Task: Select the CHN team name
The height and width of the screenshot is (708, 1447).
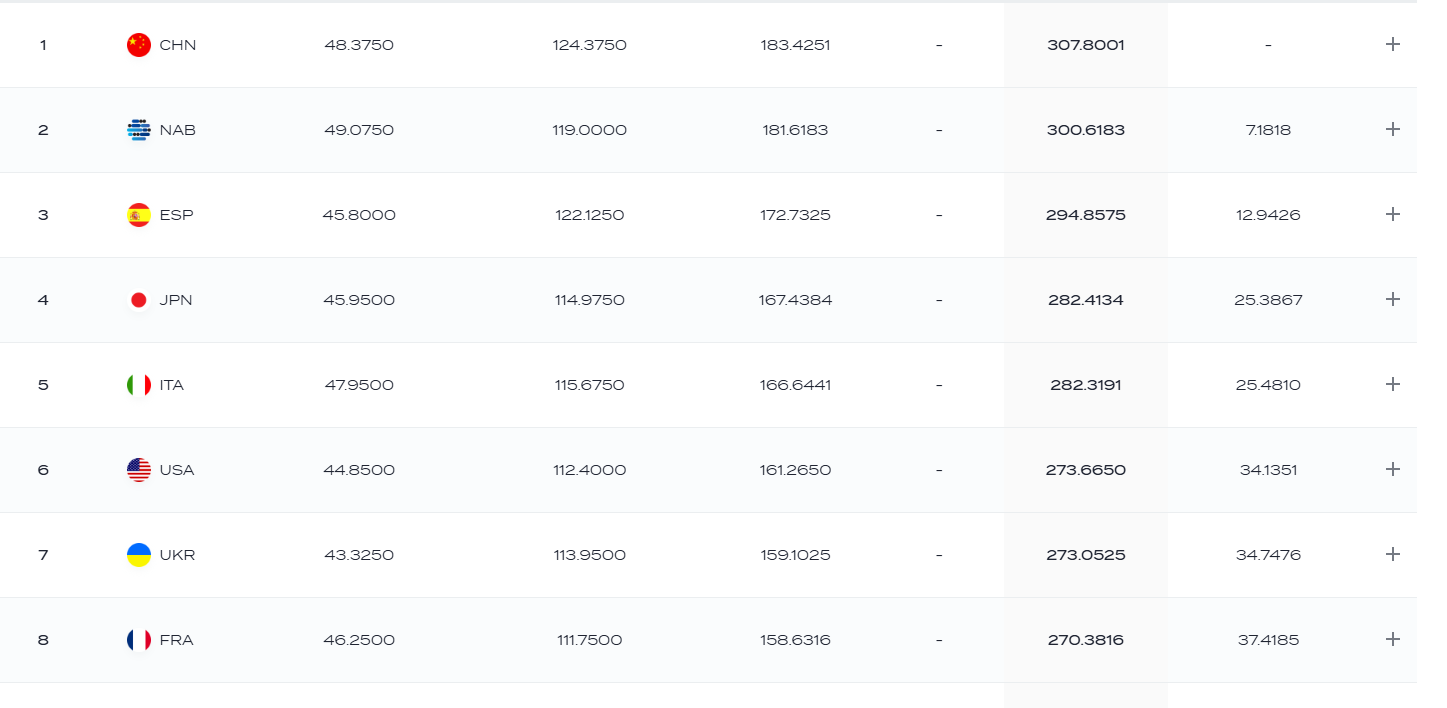Action: coord(178,45)
